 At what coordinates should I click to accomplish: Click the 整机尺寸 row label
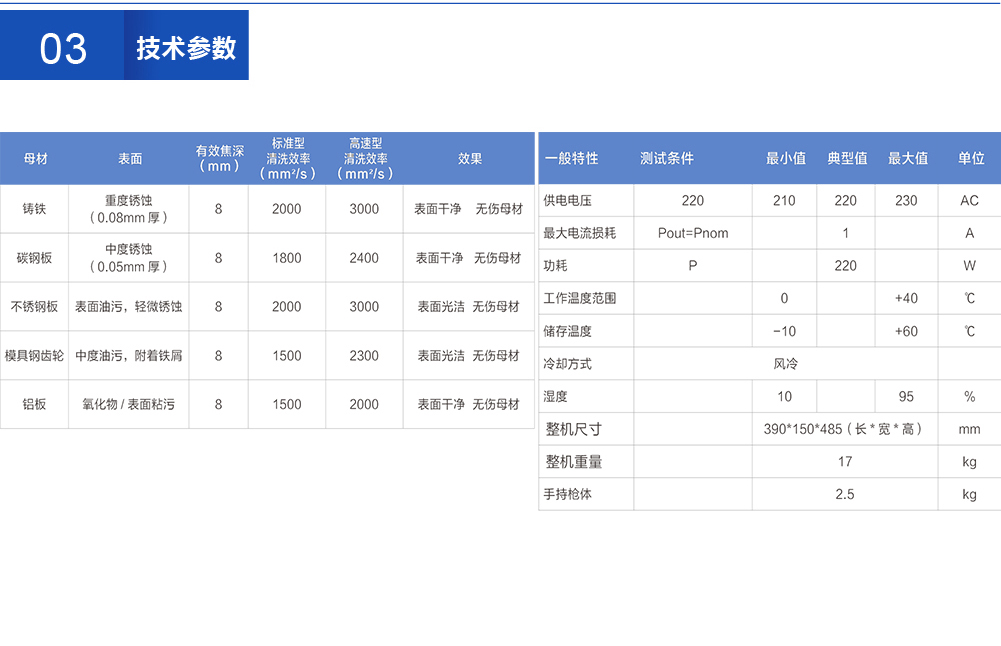pos(573,429)
